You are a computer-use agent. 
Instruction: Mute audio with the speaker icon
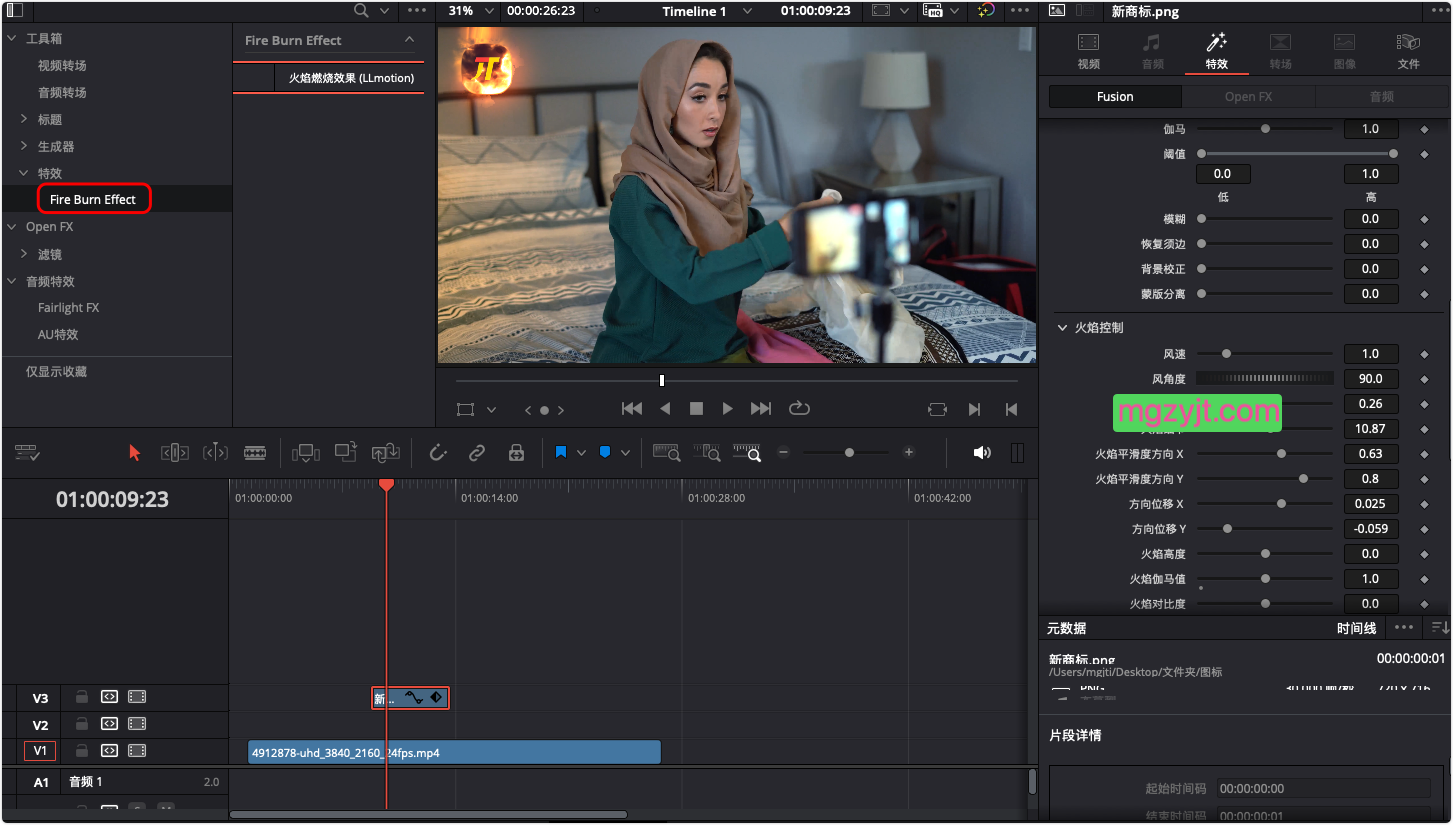point(982,453)
